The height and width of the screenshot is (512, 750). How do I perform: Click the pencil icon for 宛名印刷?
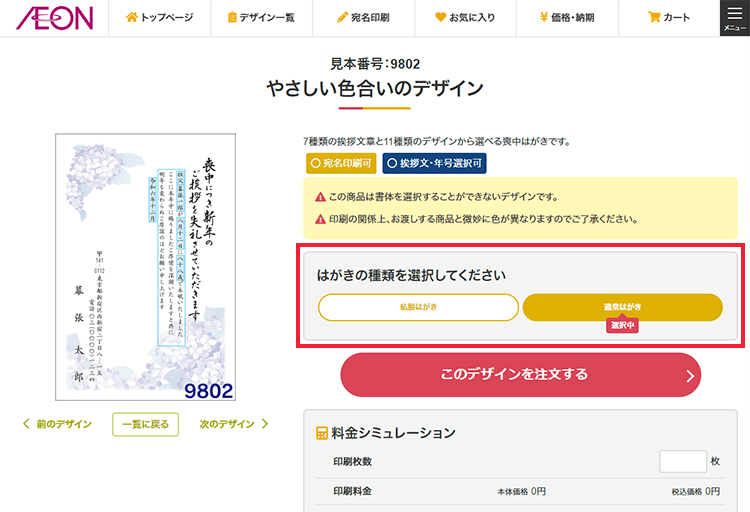coord(342,17)
